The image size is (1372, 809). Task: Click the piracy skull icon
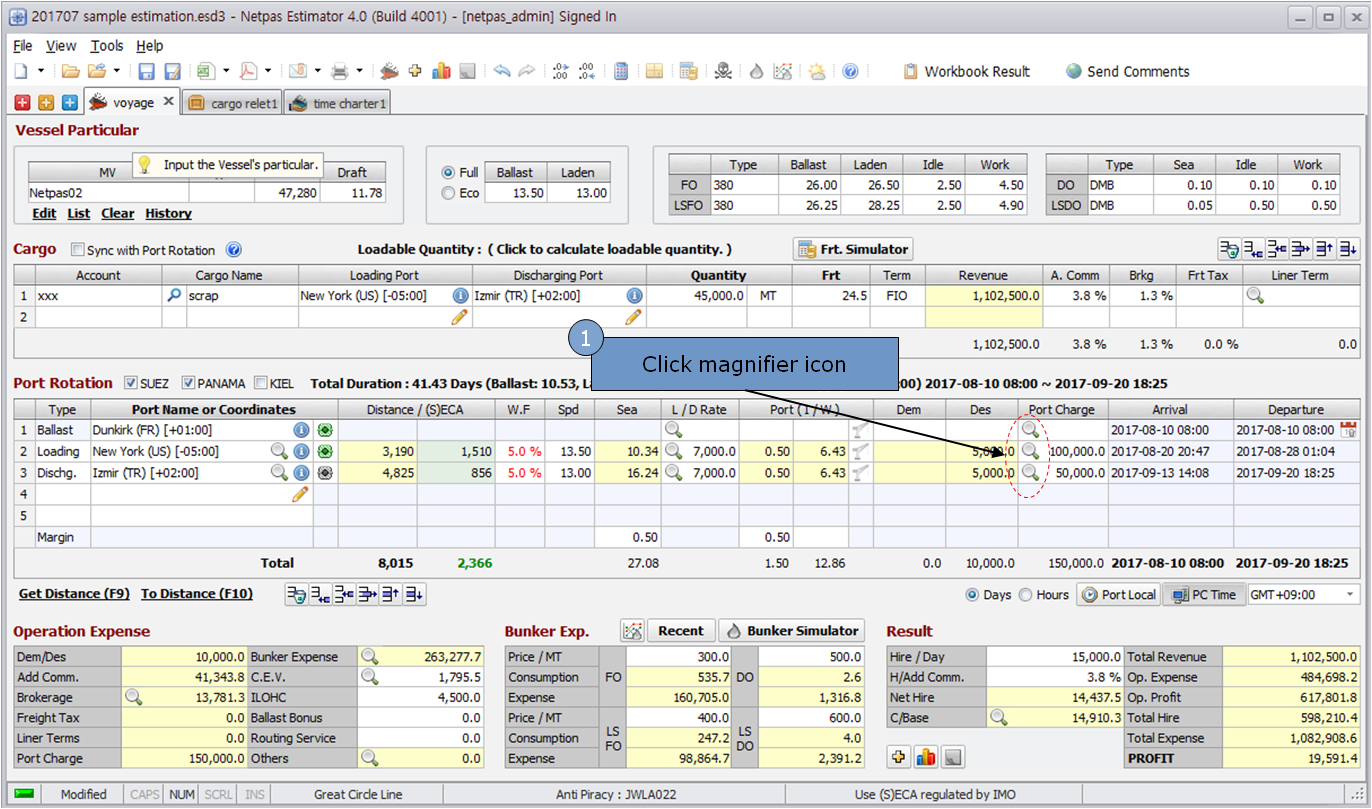(723, 71)
